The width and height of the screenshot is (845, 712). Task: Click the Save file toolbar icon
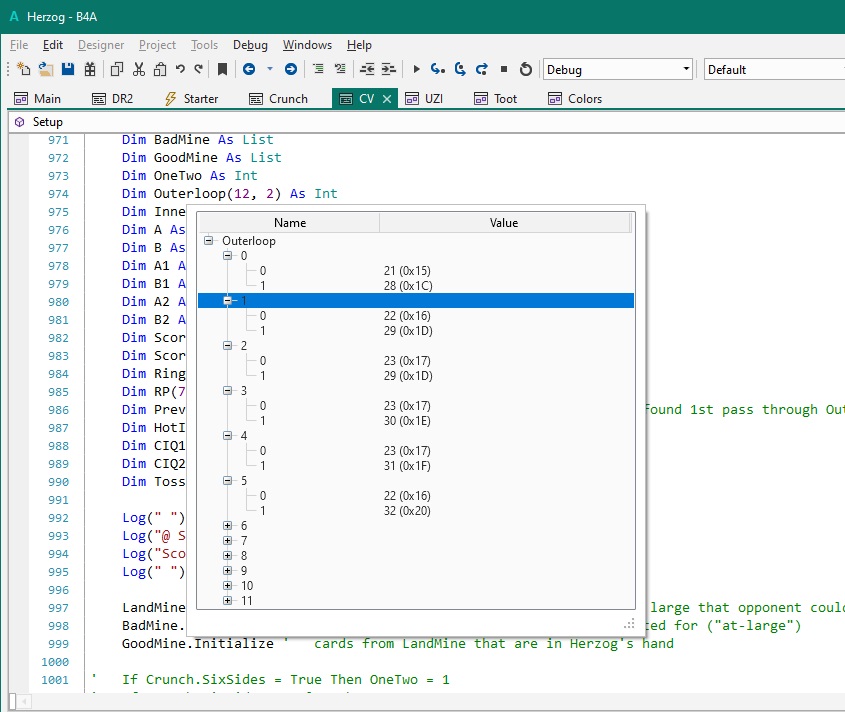(x=68, y=69)
